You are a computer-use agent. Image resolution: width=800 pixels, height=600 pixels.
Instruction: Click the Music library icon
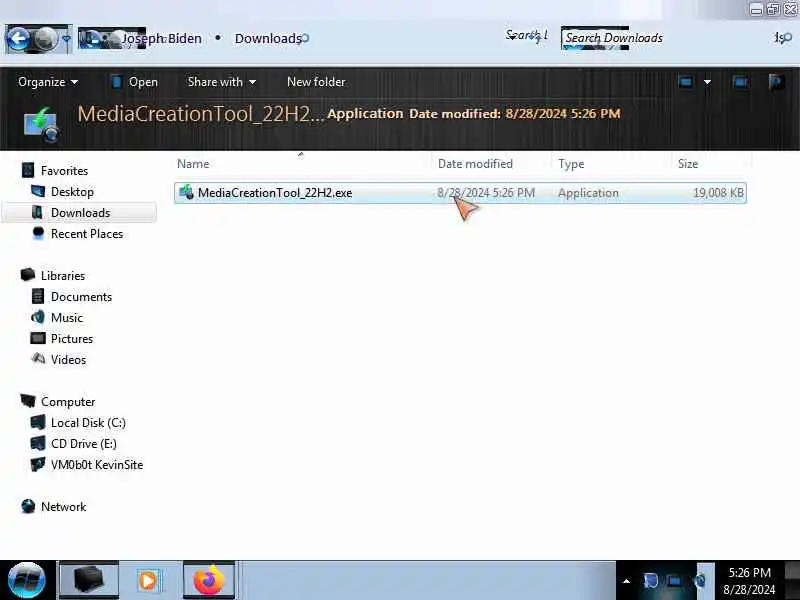point(38,317)
